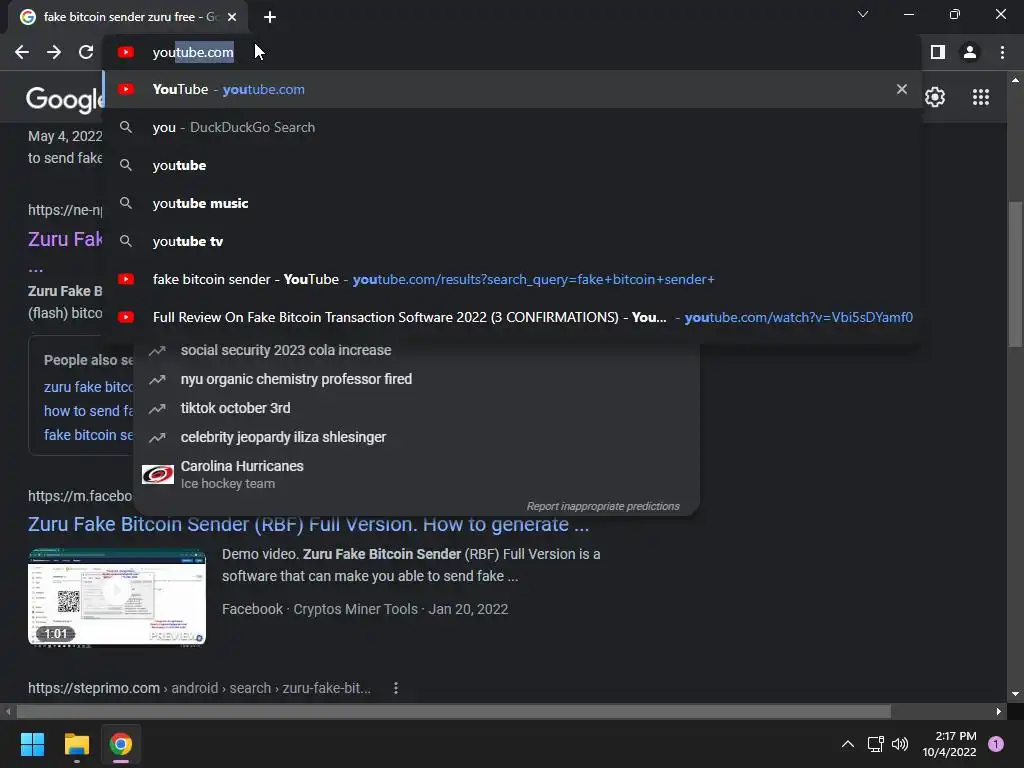Open a new browser tab

point(270,17)
